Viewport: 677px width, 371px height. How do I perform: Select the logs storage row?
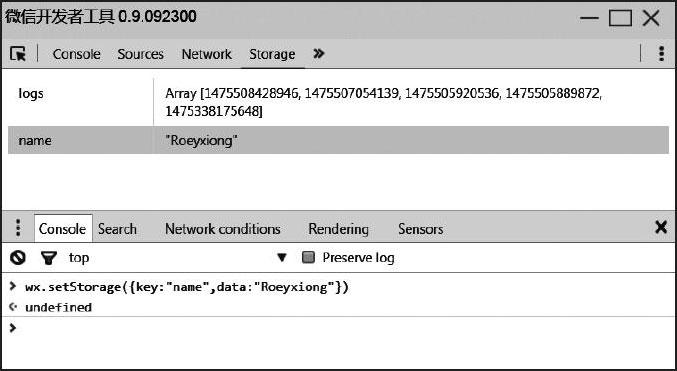click(x=338, y=102)
